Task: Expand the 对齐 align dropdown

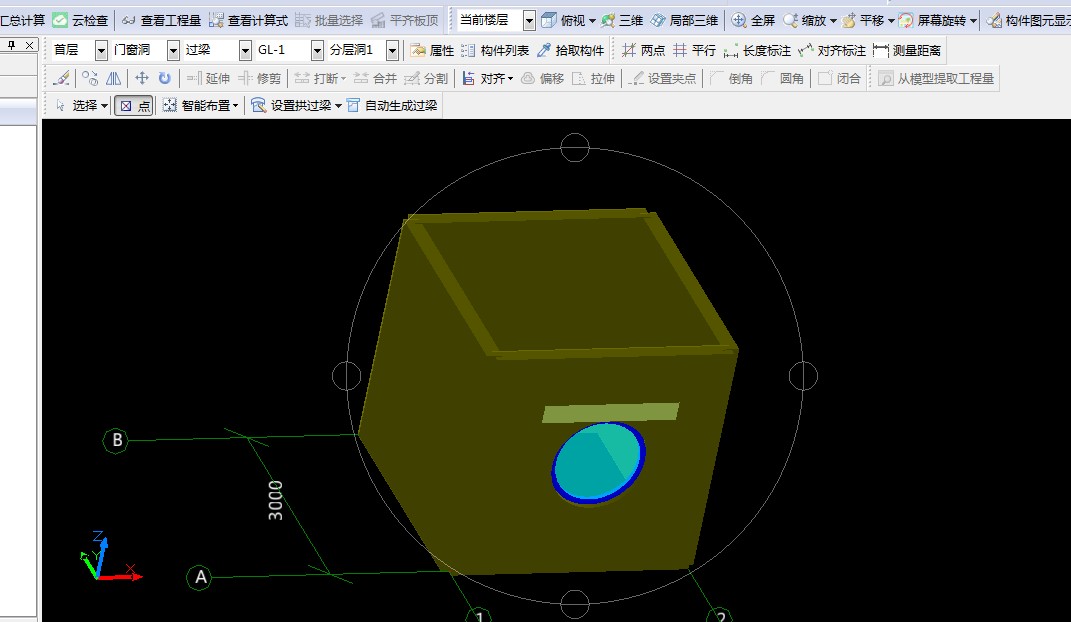Action: click(510, 79)
